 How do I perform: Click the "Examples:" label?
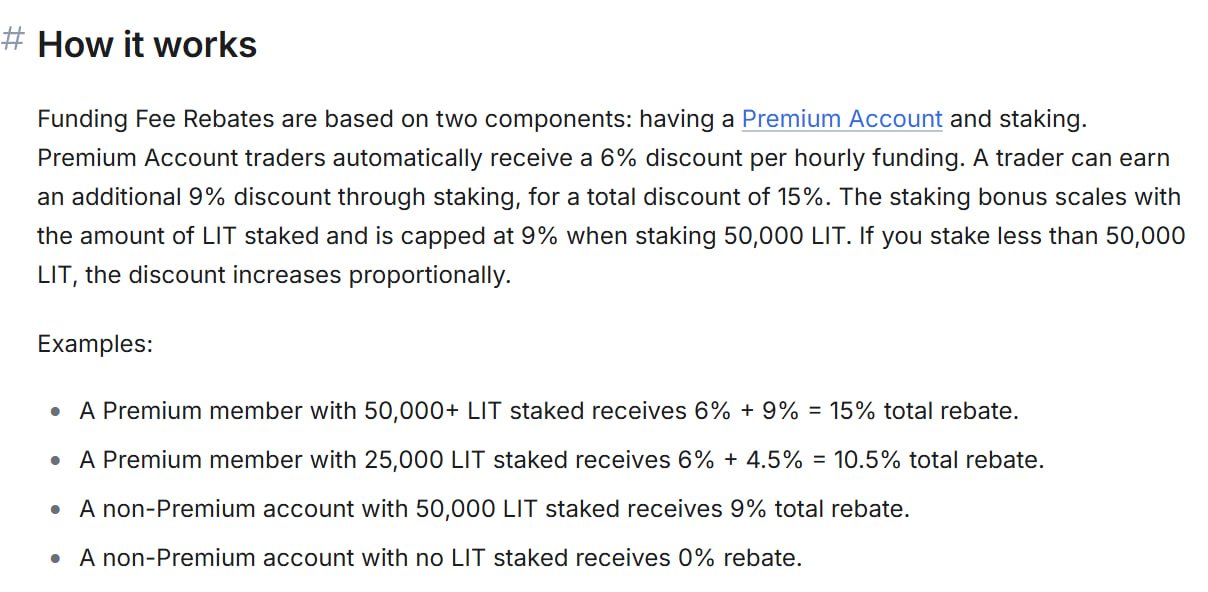pos(95,344)
